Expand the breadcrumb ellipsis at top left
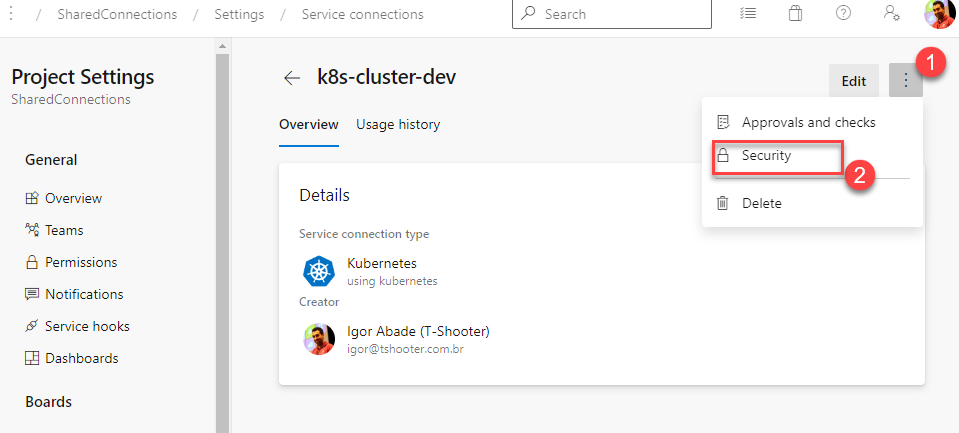The image size is (959, 433). 12,14
